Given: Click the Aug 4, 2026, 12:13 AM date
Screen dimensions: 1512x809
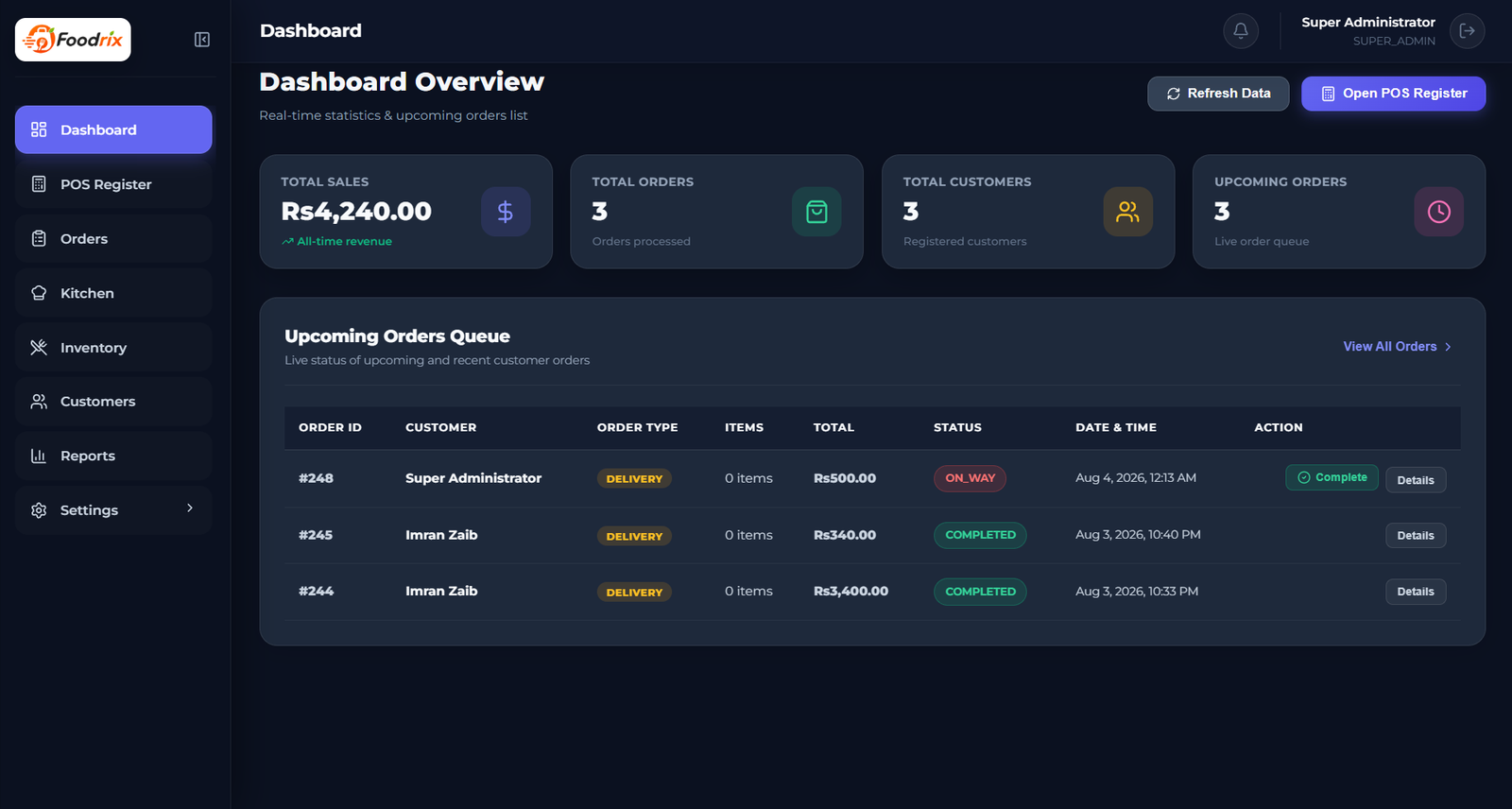Looking at the screenshot, I should pos(1136,478).
